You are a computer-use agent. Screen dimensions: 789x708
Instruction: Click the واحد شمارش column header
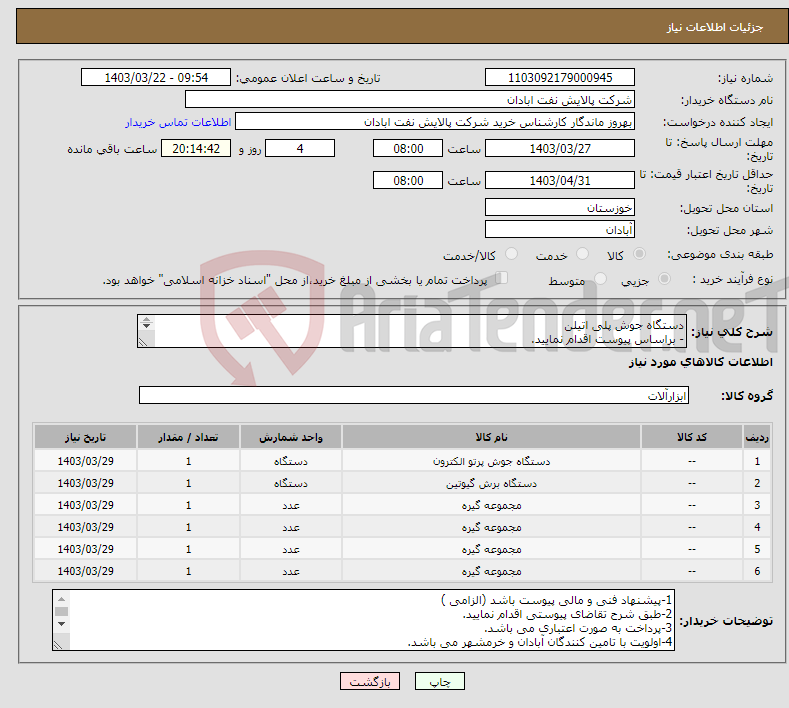pos(291,437)
